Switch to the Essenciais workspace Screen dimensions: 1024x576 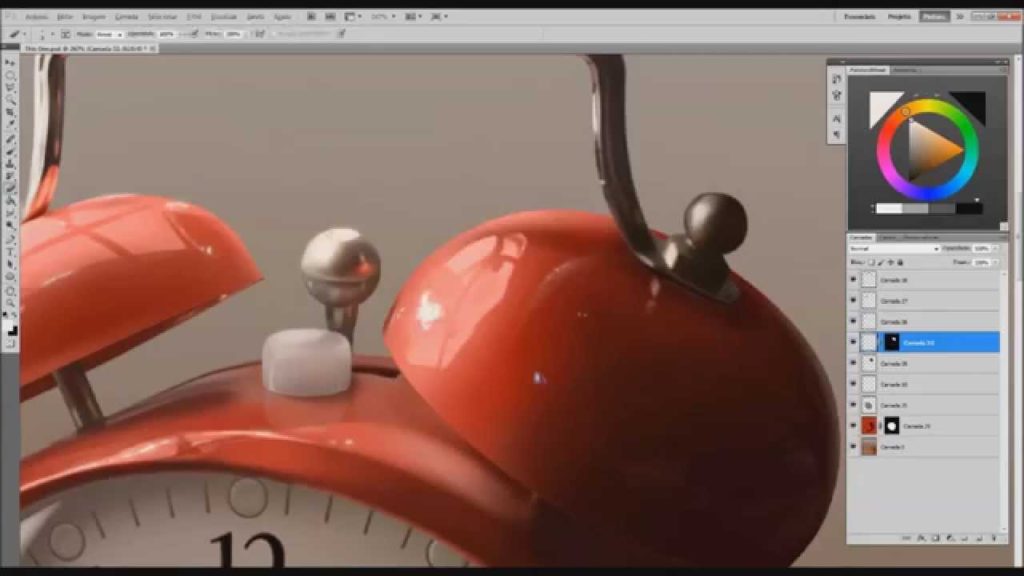pyautogui.click(x=860, y=17)
